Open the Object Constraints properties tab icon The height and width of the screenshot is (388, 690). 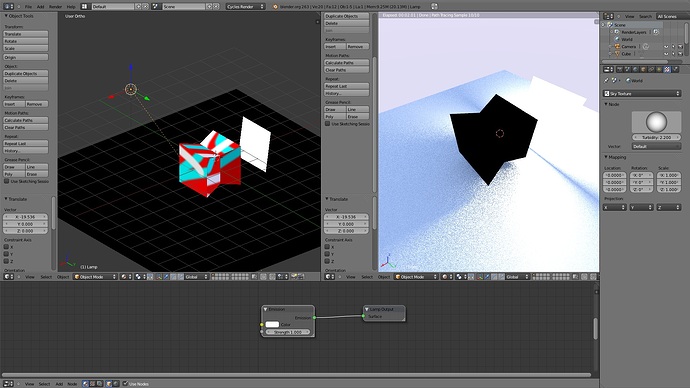pyautogui.click(x=651, y=70)
